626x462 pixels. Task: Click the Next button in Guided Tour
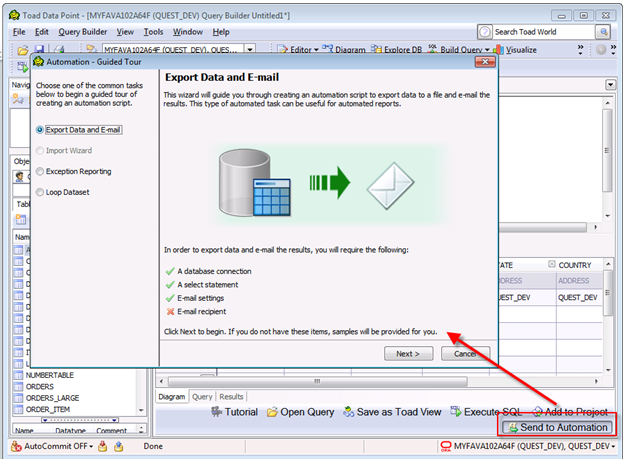point(408,354)
